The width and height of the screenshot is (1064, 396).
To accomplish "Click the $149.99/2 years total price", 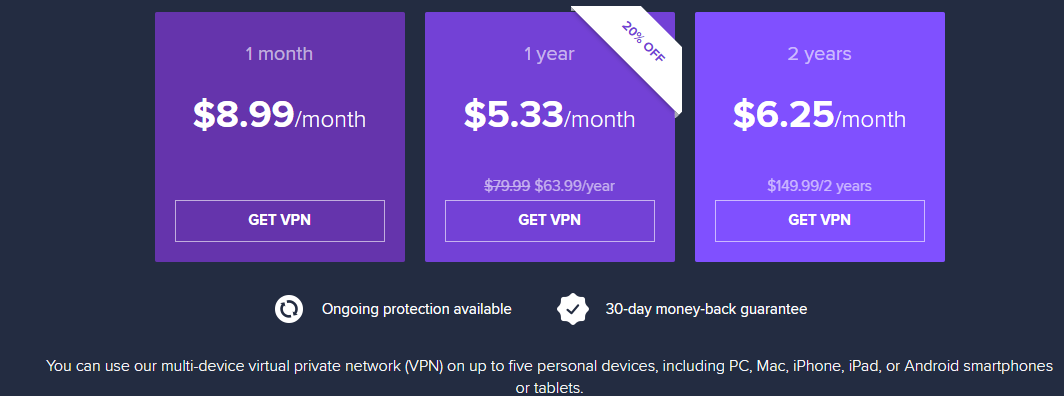I will click(x=820, y=185).
